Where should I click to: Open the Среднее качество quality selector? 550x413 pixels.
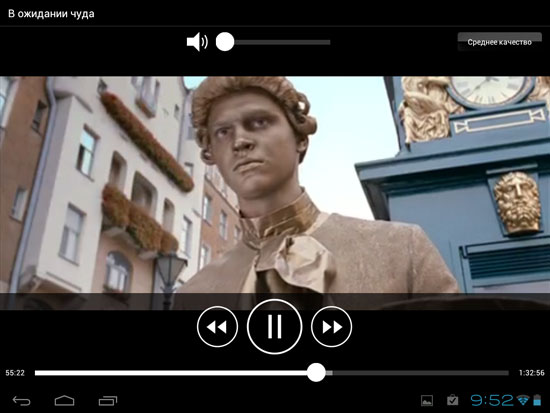tap(499, 42)
